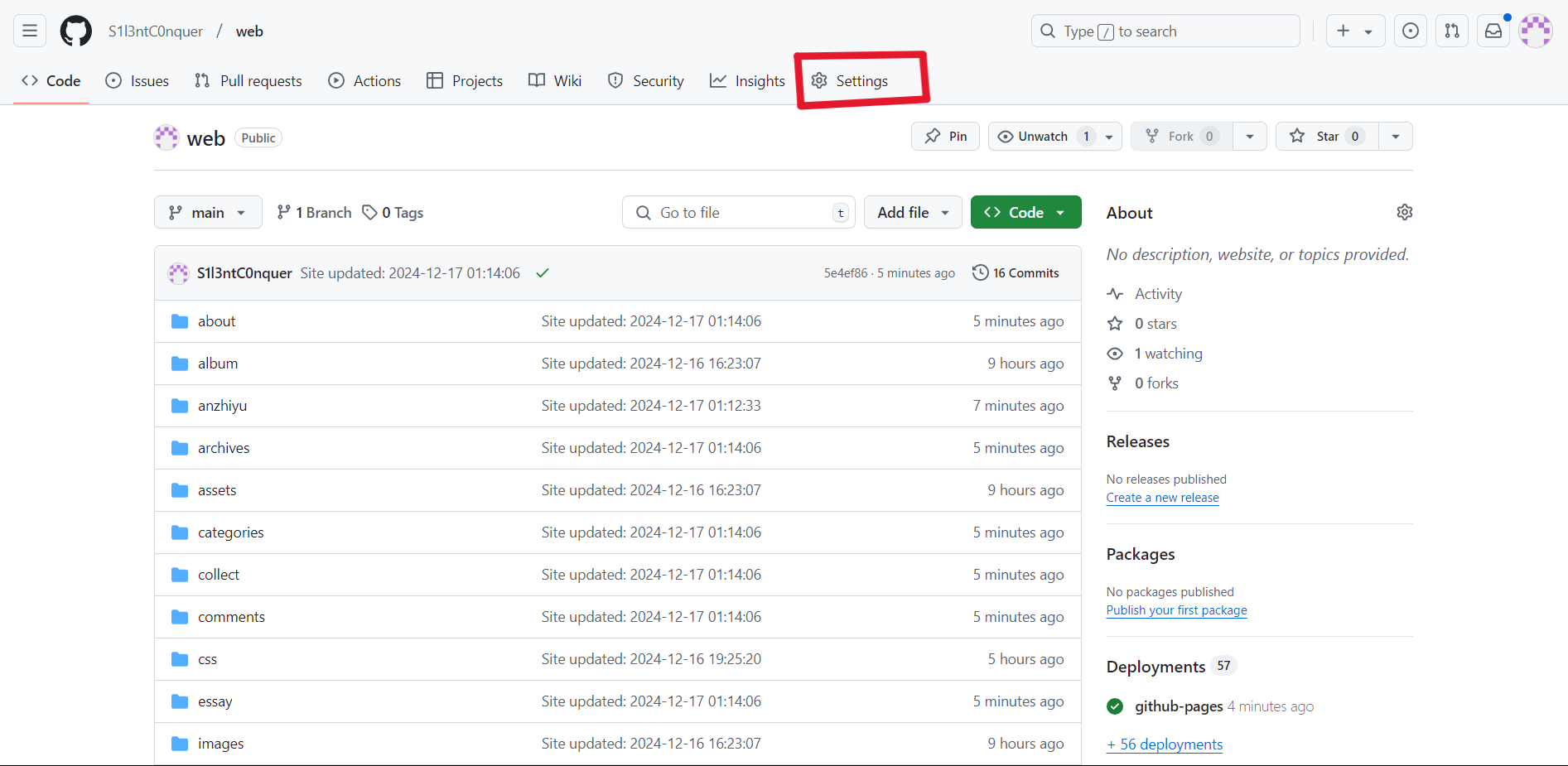Open the About section settings gear
The width and height of the screenshot is (1568, 766).
pyautogui.click(x=1404, y=212)
